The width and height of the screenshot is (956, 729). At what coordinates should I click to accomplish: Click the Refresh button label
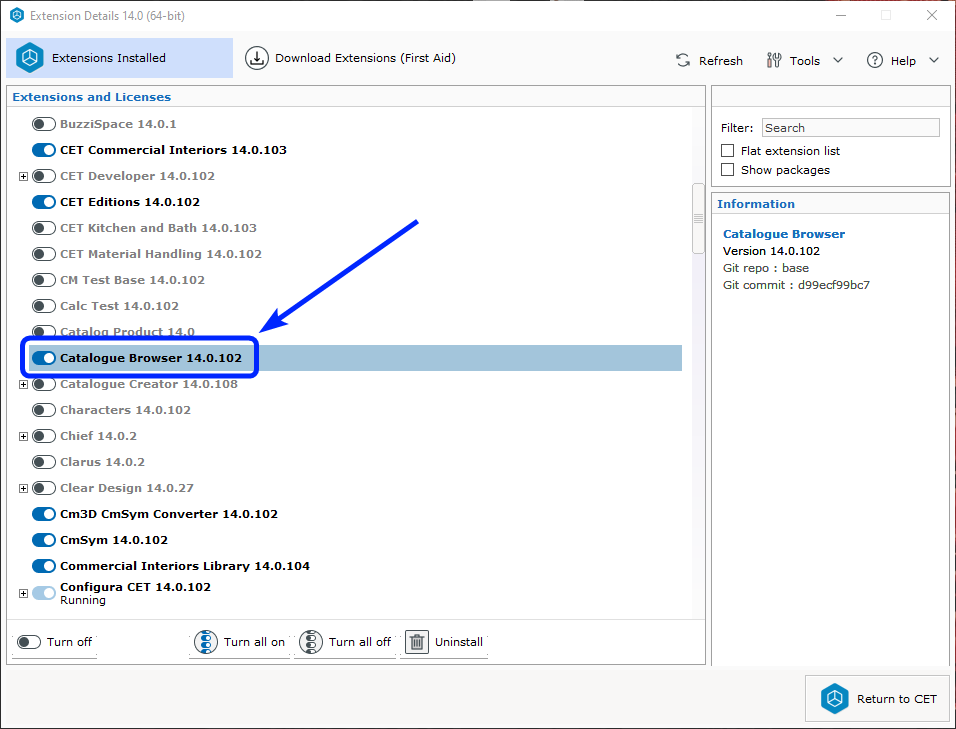click(721, 61)
